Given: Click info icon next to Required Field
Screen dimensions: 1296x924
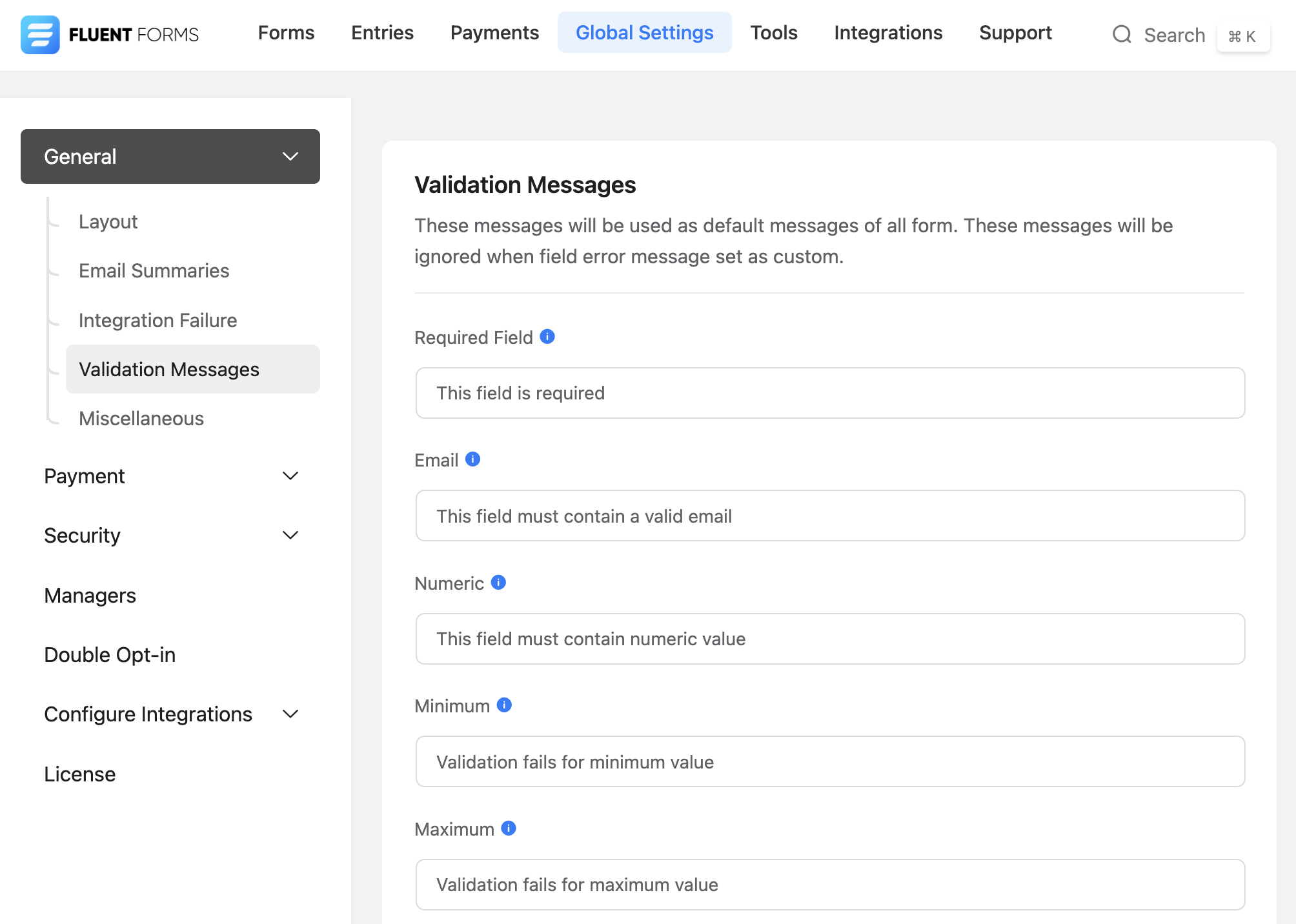Looking at the screenshot, I should 547,337.
